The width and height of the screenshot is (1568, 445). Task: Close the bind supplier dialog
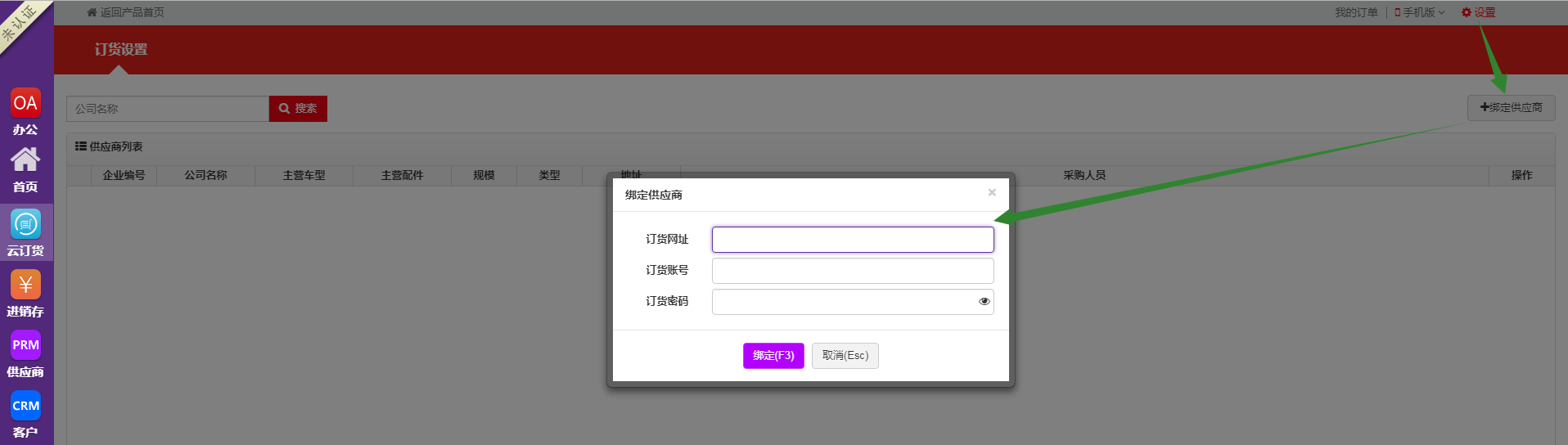[992, 193]
